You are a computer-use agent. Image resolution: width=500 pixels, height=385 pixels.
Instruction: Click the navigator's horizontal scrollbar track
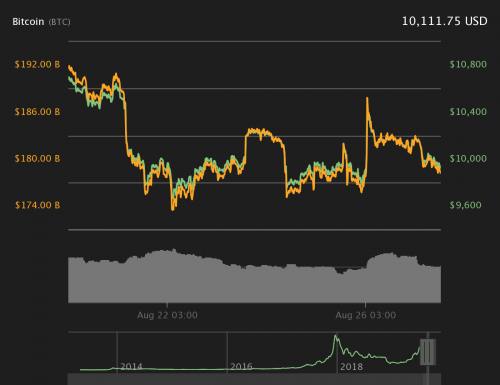coord(254,379)
